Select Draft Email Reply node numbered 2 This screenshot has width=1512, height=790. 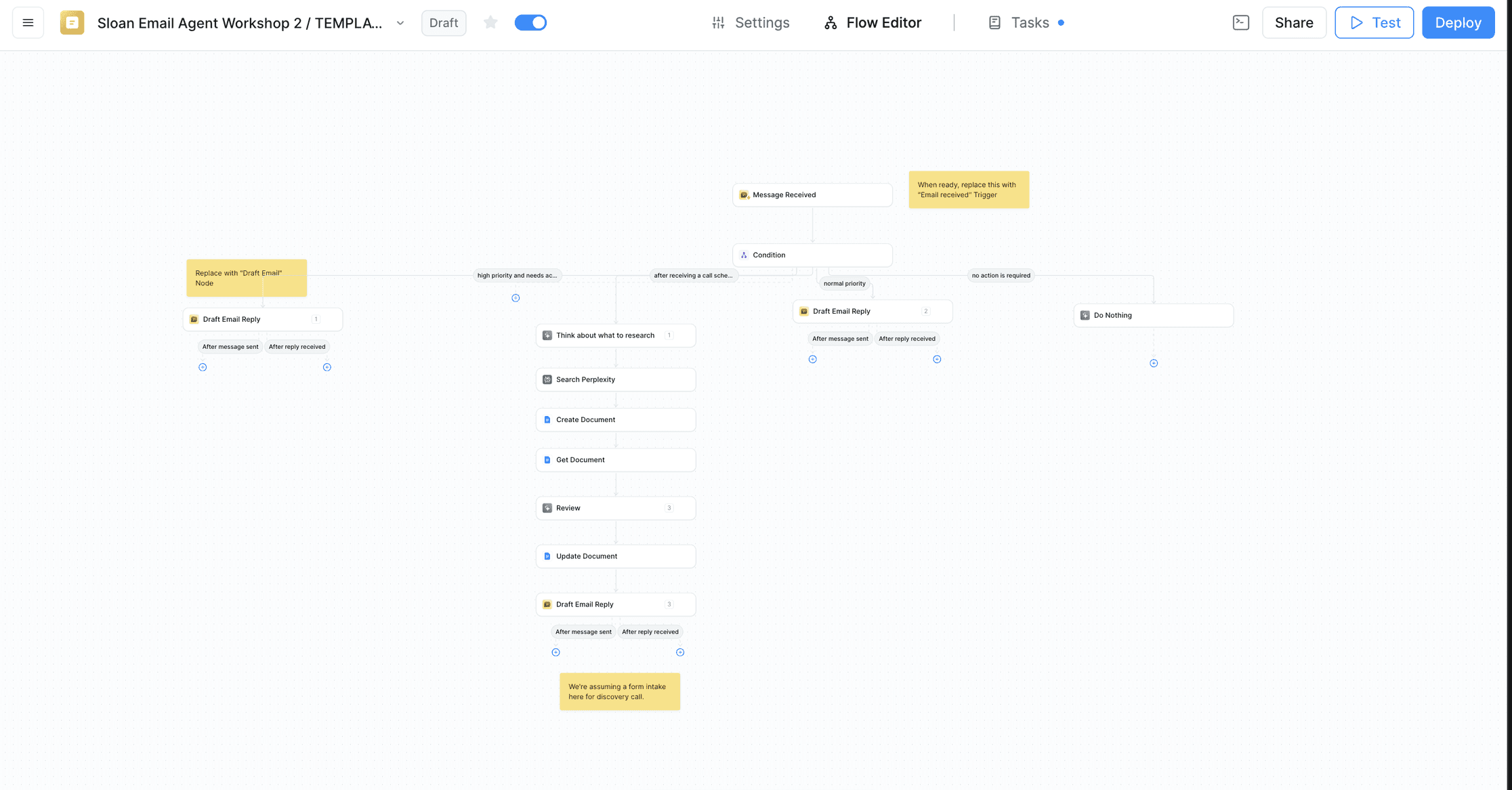[873, 312]
